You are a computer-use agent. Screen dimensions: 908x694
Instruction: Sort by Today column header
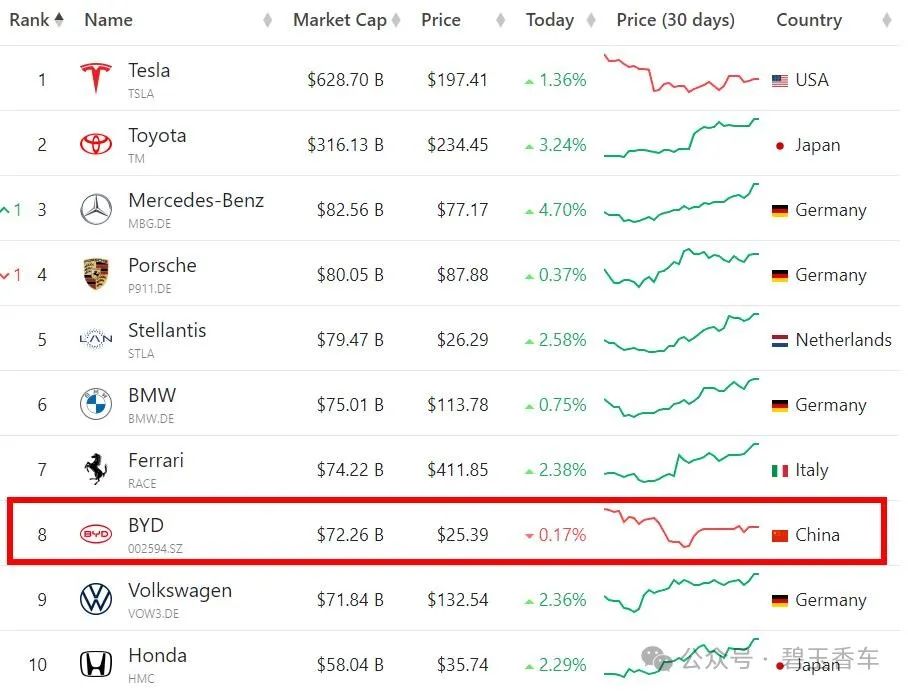[x=550, y=20]
